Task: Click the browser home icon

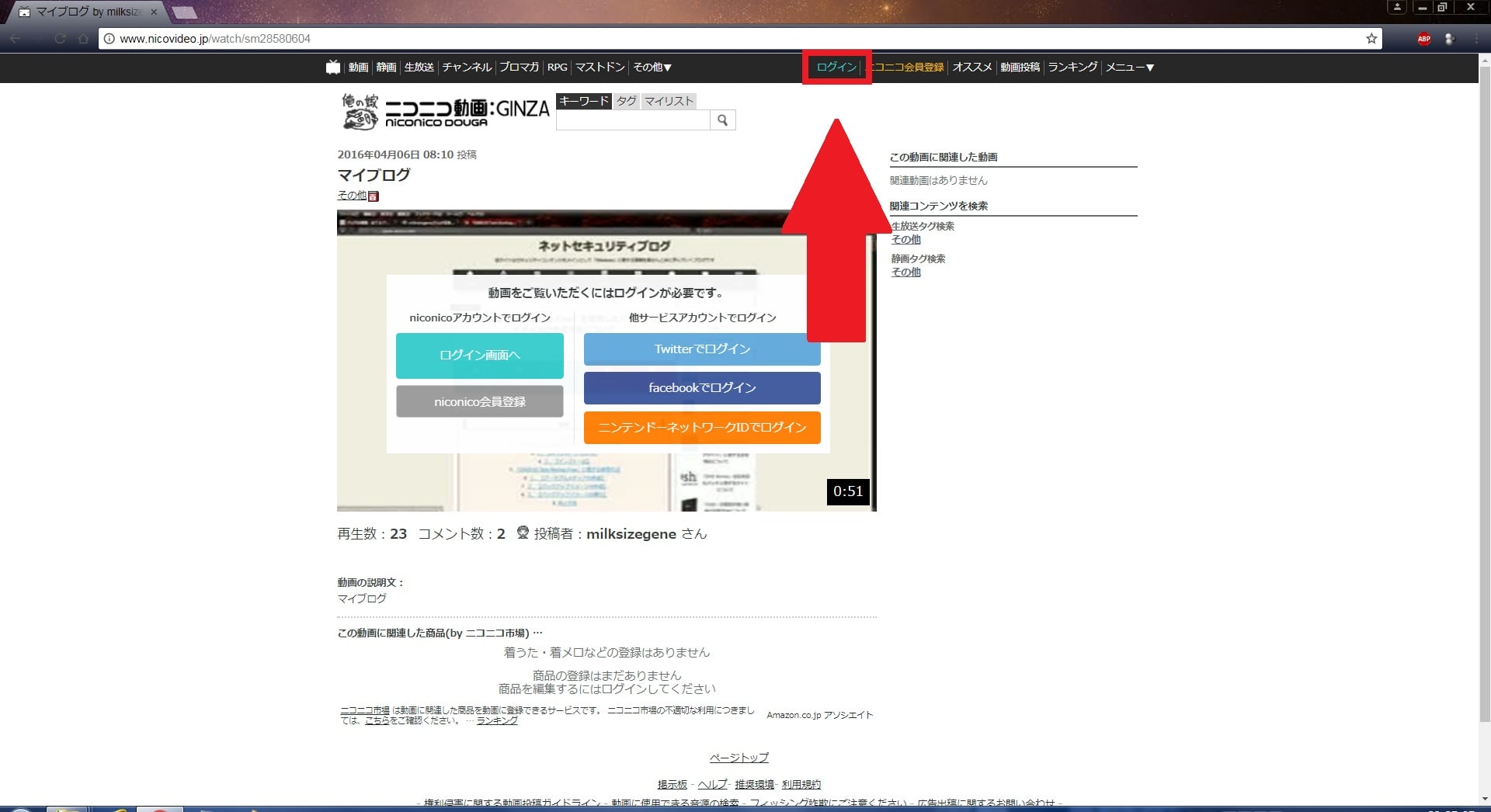Action: pos(83,39)
